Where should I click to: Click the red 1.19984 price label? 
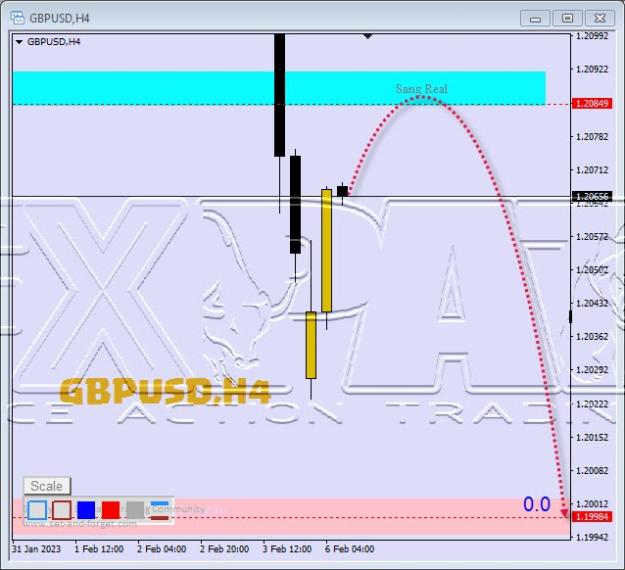point(592,517)
